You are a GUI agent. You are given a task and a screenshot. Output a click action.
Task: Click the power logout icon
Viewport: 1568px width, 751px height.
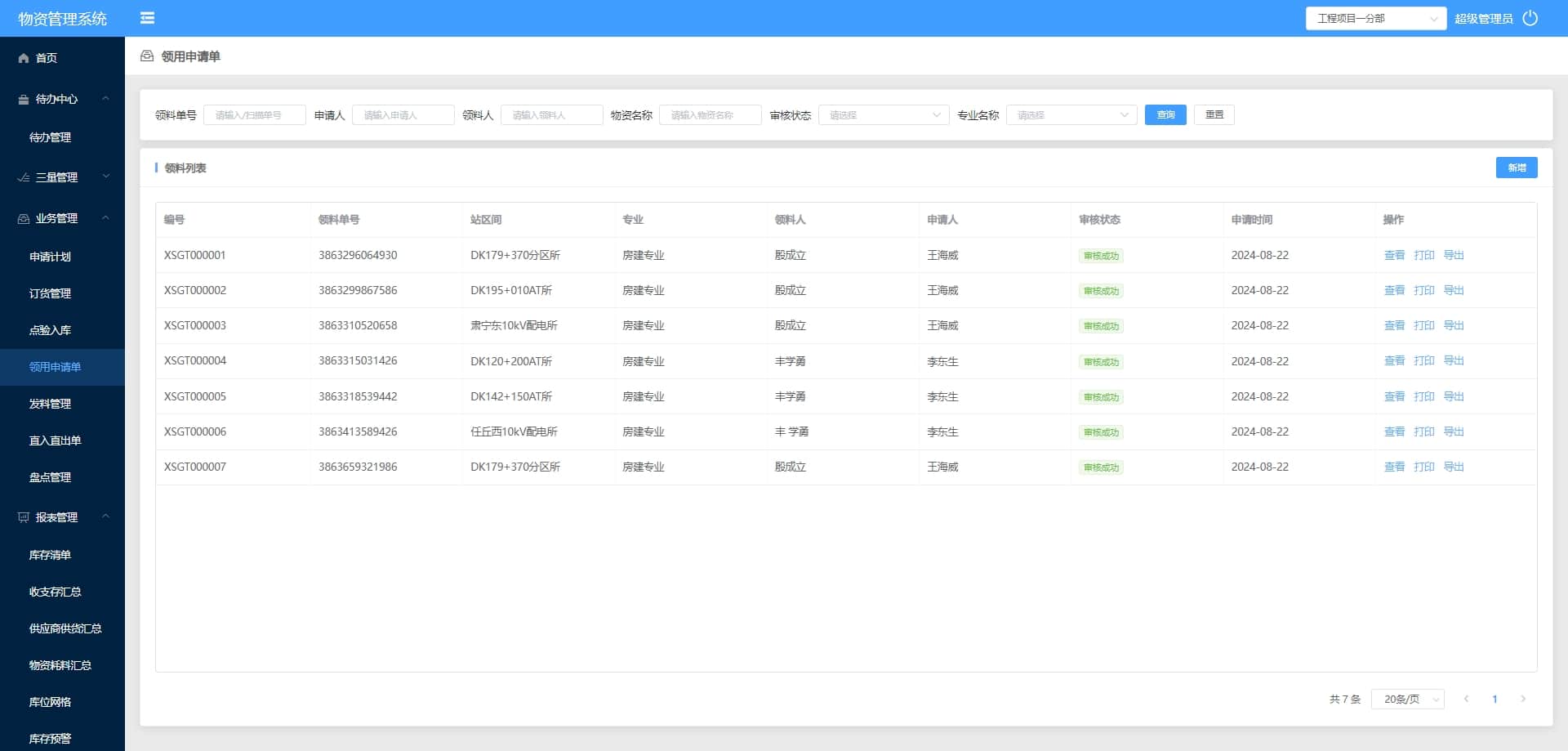point(1530,18)
